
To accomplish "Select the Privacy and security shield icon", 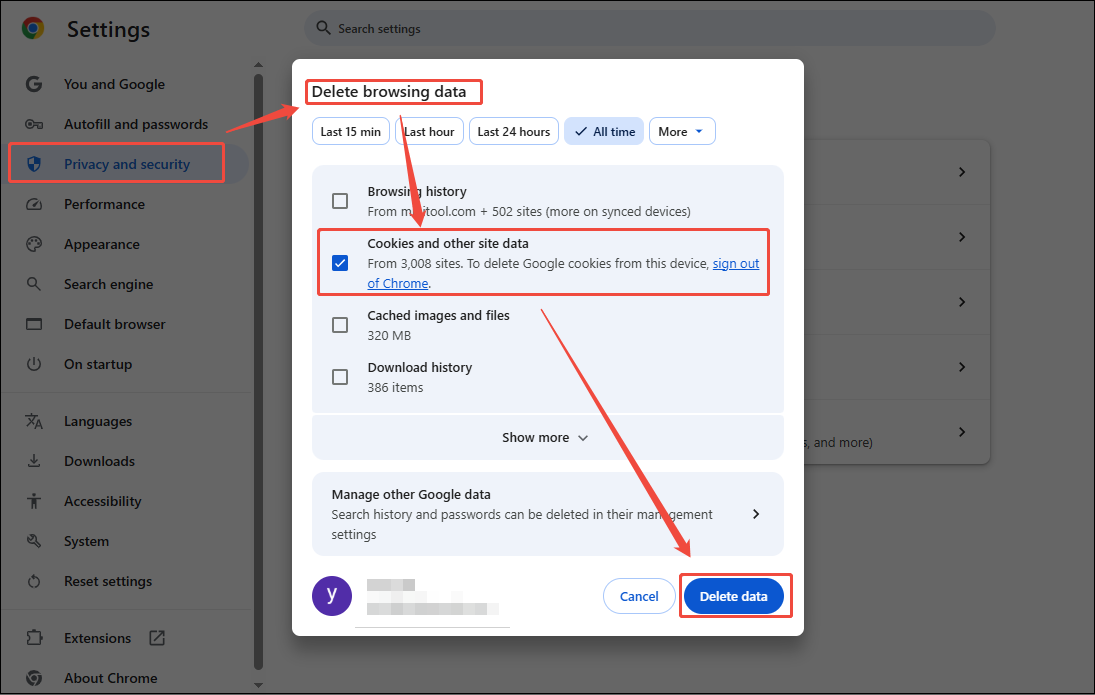I will click(34, 163).
